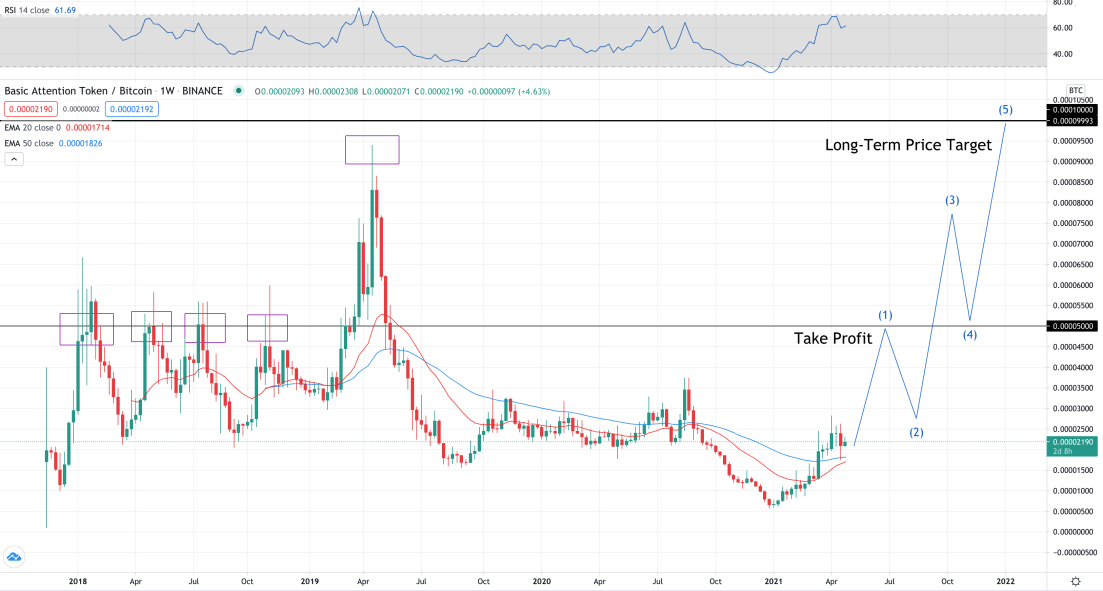Open the BTC currency selector
This screenshot has width=1103, height=591.
(x=1075, y=89)
